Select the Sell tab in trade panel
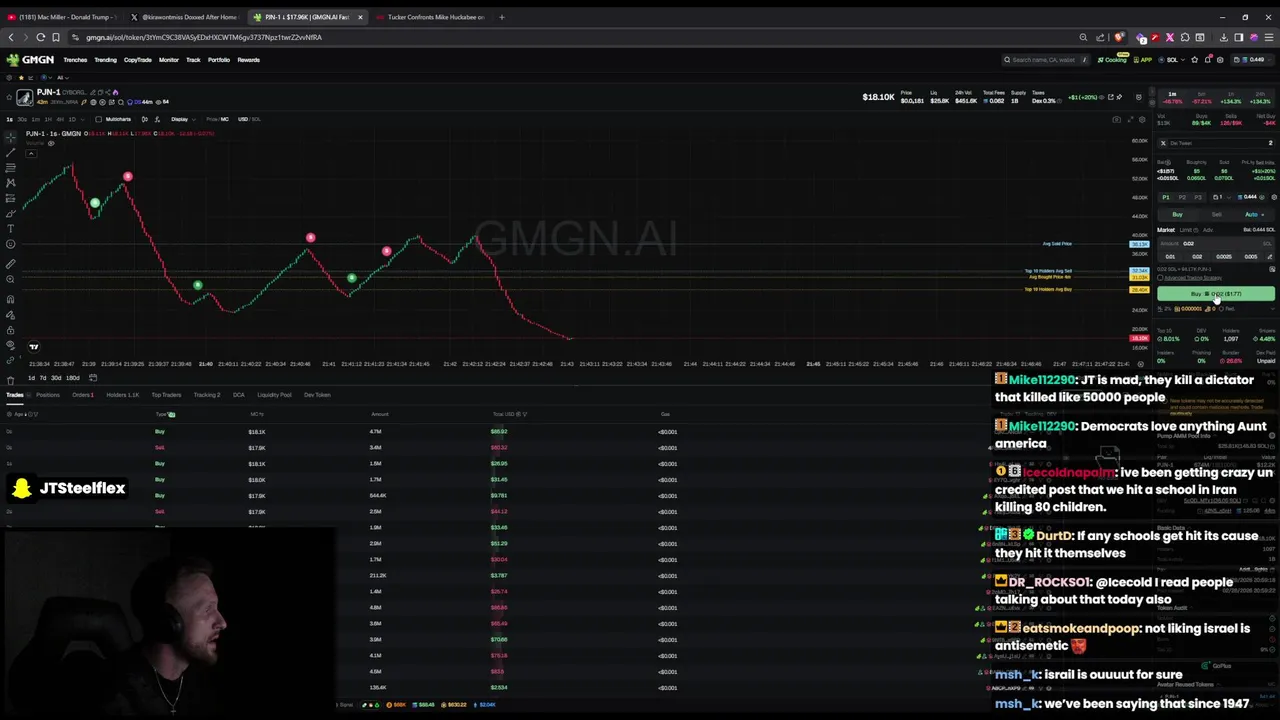Viewport: 1280px width, 720px height. click(x=1216, y=215)
